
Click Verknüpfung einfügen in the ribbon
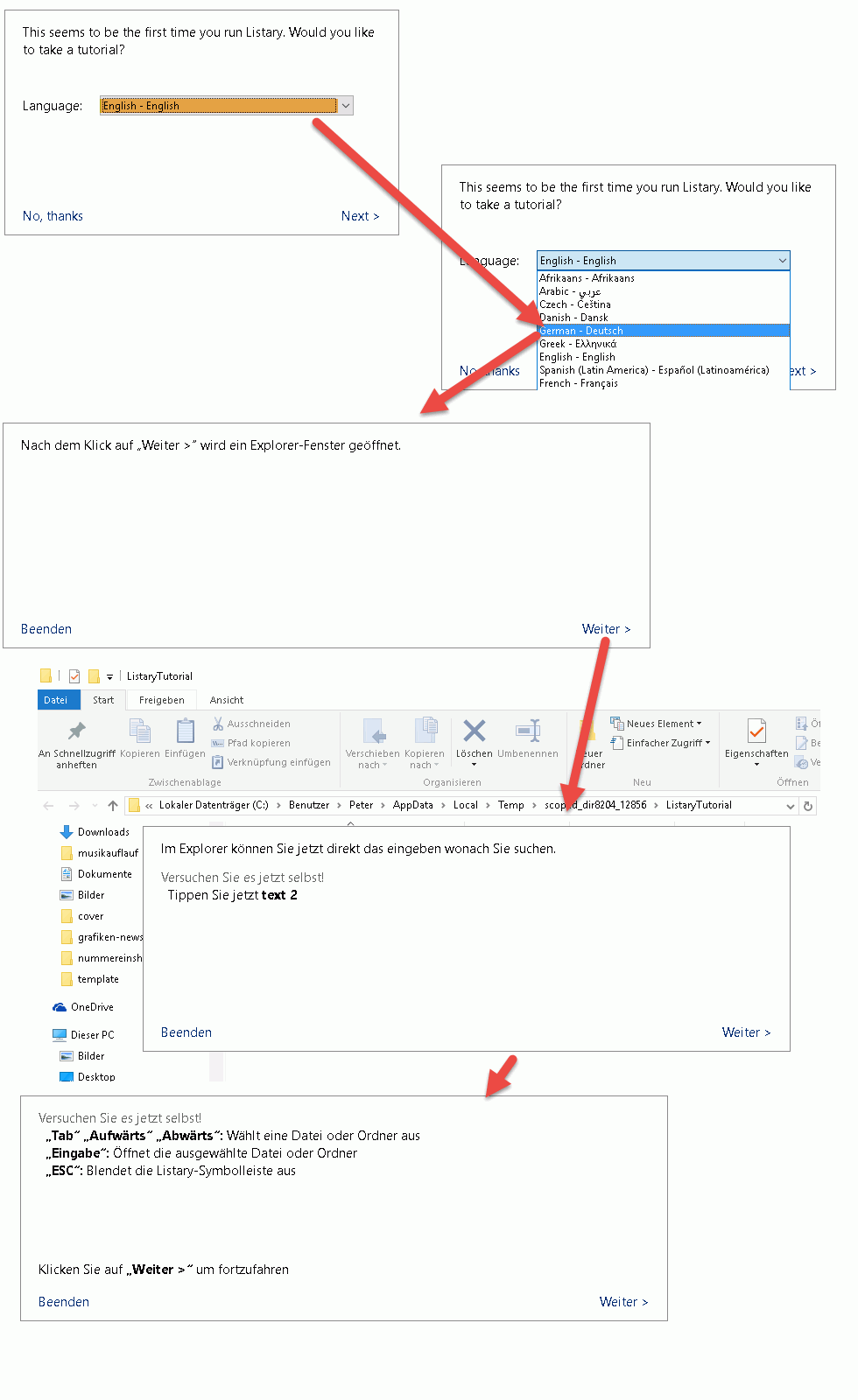click(271, 762)
